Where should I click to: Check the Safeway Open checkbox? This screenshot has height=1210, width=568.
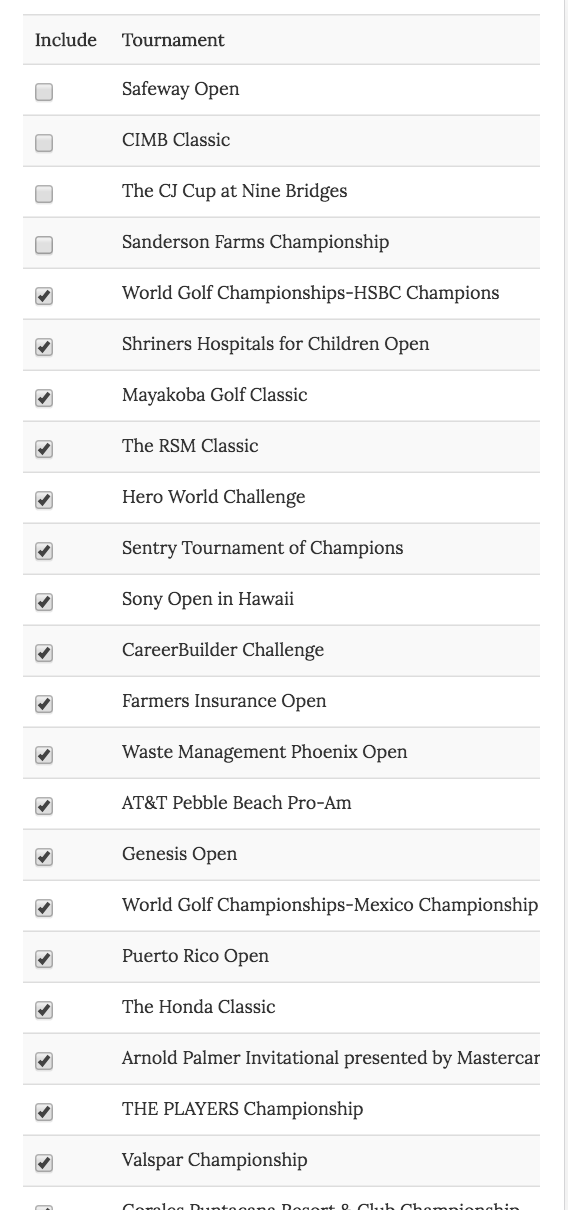(44, 92)
